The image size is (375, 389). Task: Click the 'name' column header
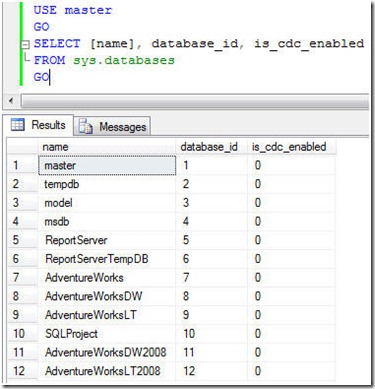(x=107, y=147)
